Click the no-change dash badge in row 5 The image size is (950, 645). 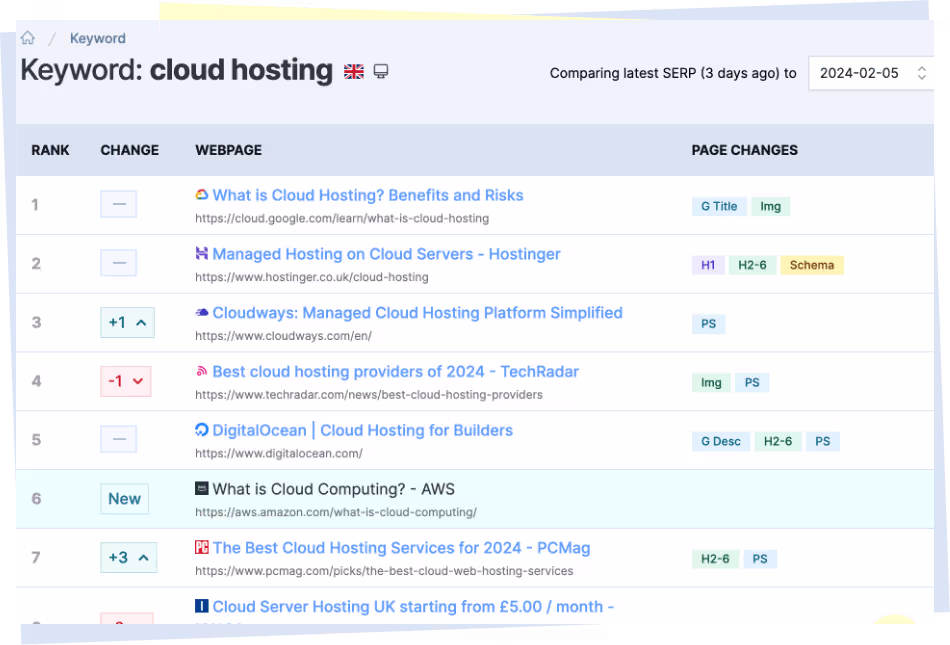pyautogui.click(x=119, y=439)
